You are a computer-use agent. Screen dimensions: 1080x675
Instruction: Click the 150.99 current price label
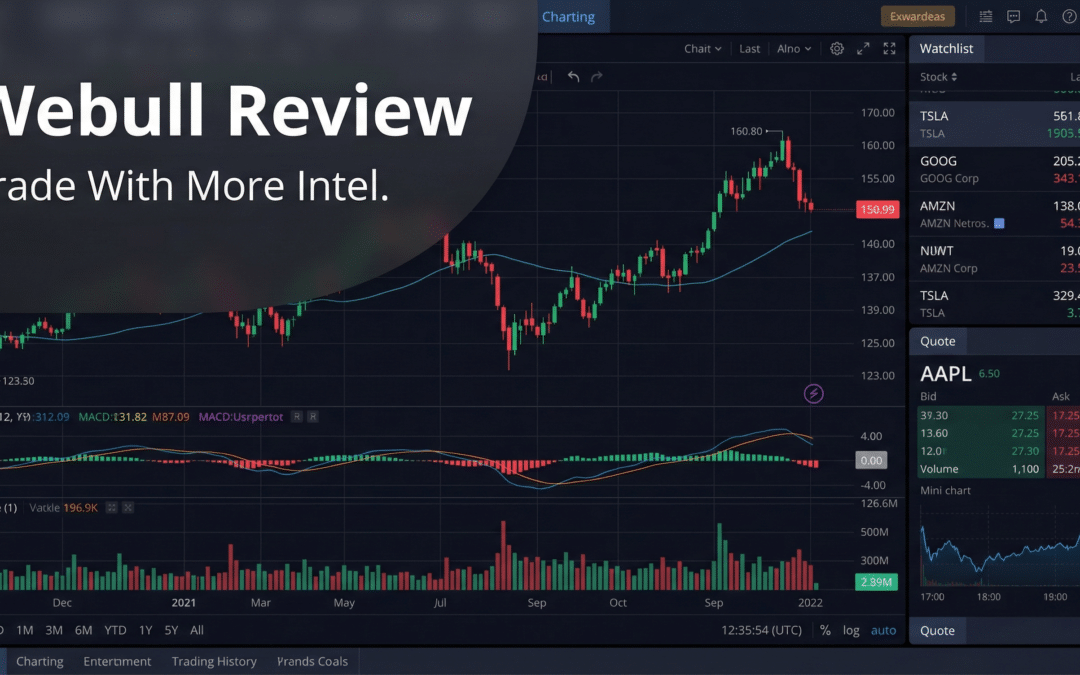tap(878, 209)
